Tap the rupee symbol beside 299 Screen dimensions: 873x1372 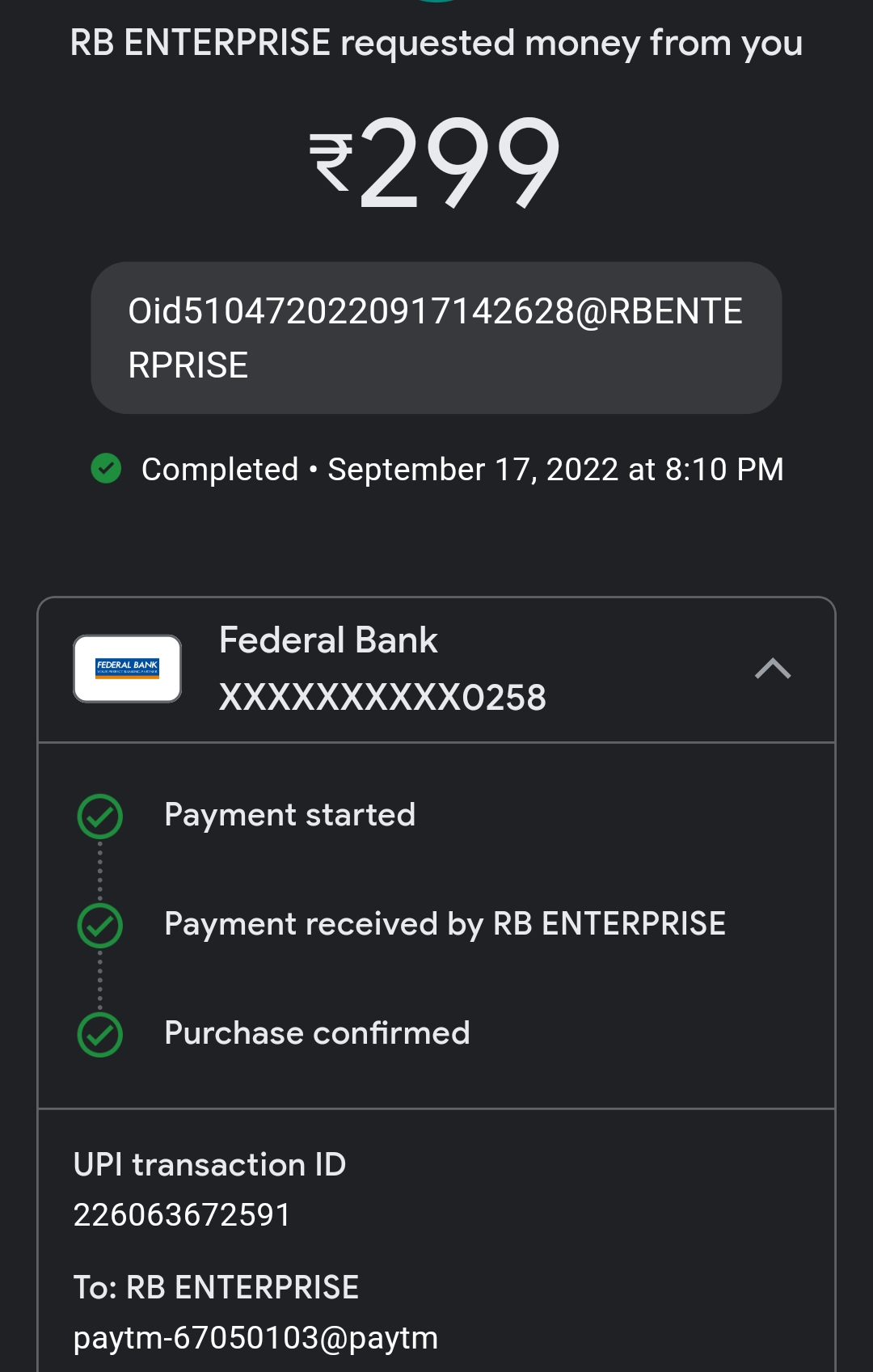pyautogui.click(x=331, y=162)
